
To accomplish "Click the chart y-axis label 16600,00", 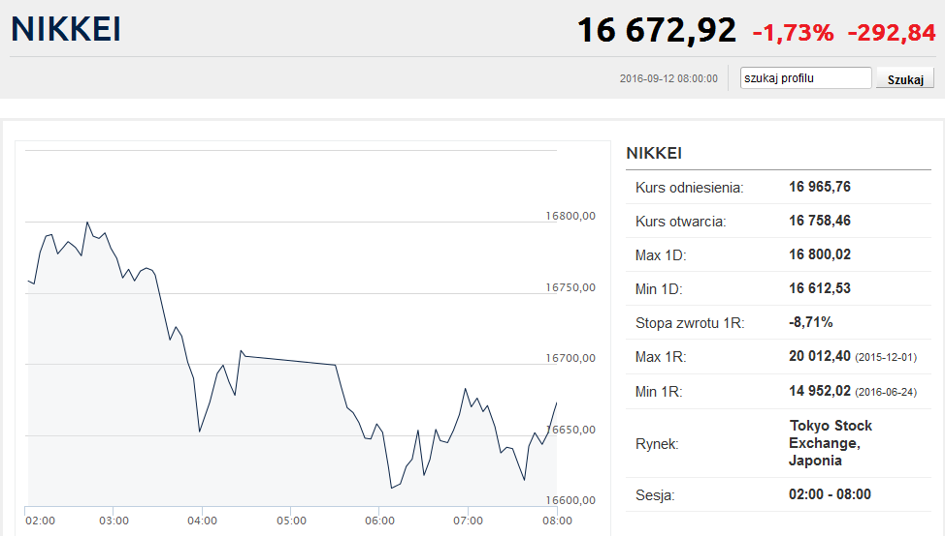I will (570, 500).
